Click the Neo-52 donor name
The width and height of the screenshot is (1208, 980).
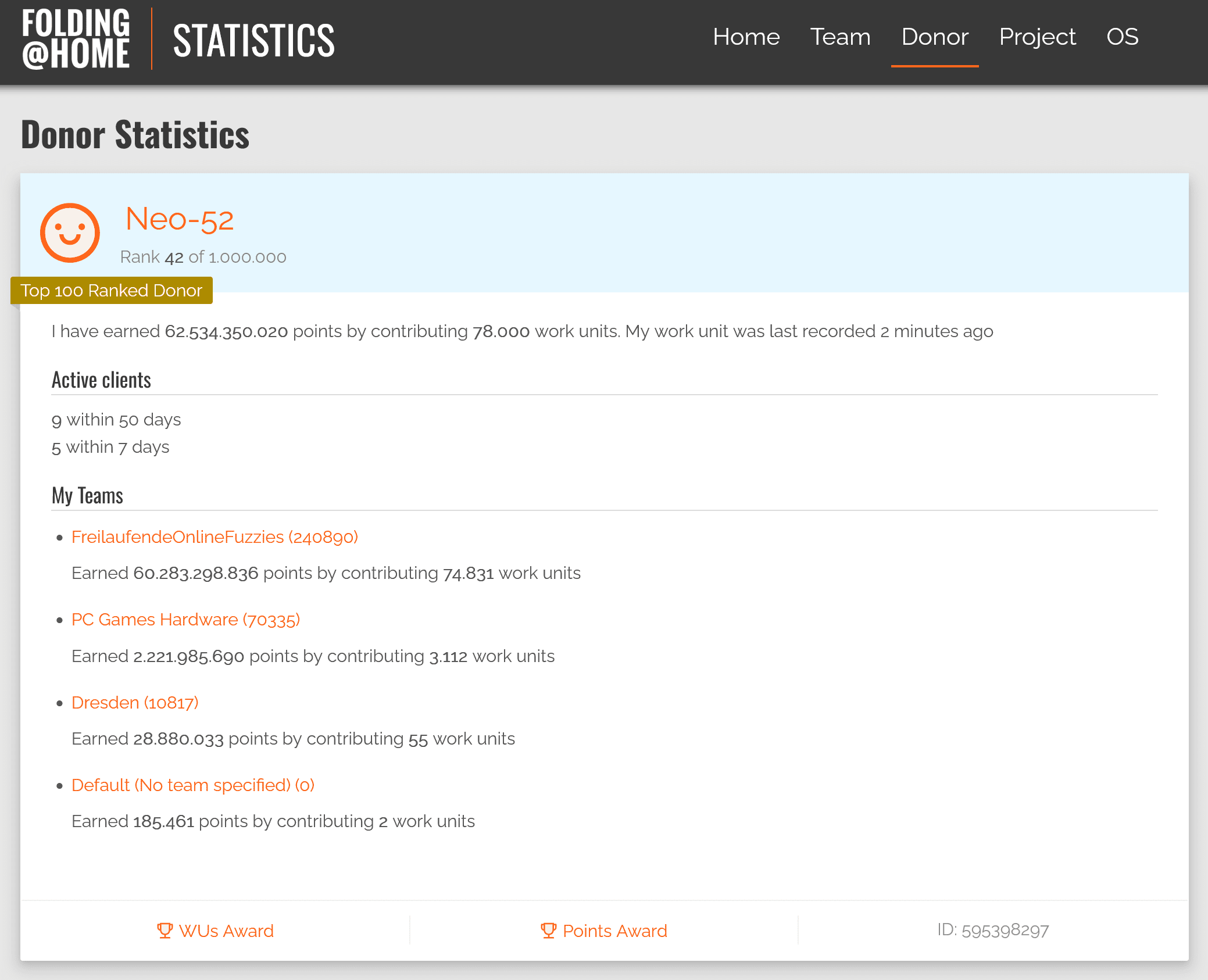tap(180, 220)
